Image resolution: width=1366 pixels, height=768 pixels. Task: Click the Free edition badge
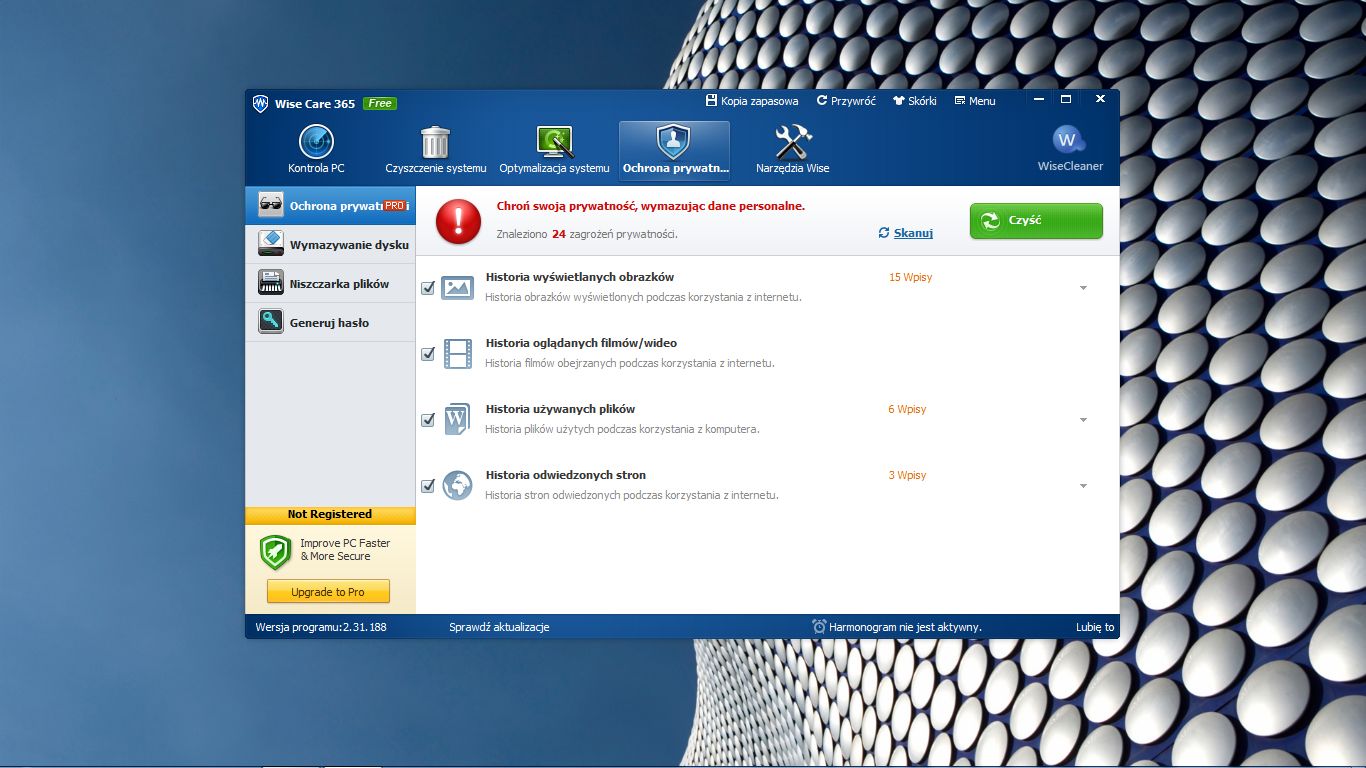point(379,103)
